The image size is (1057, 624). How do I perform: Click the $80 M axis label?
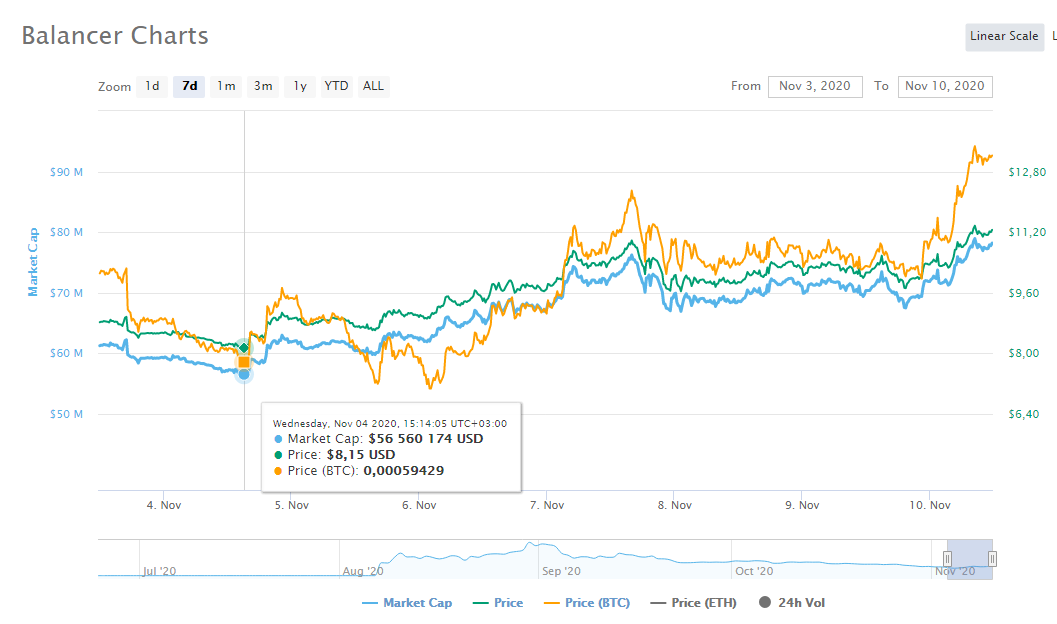point(66,232)
